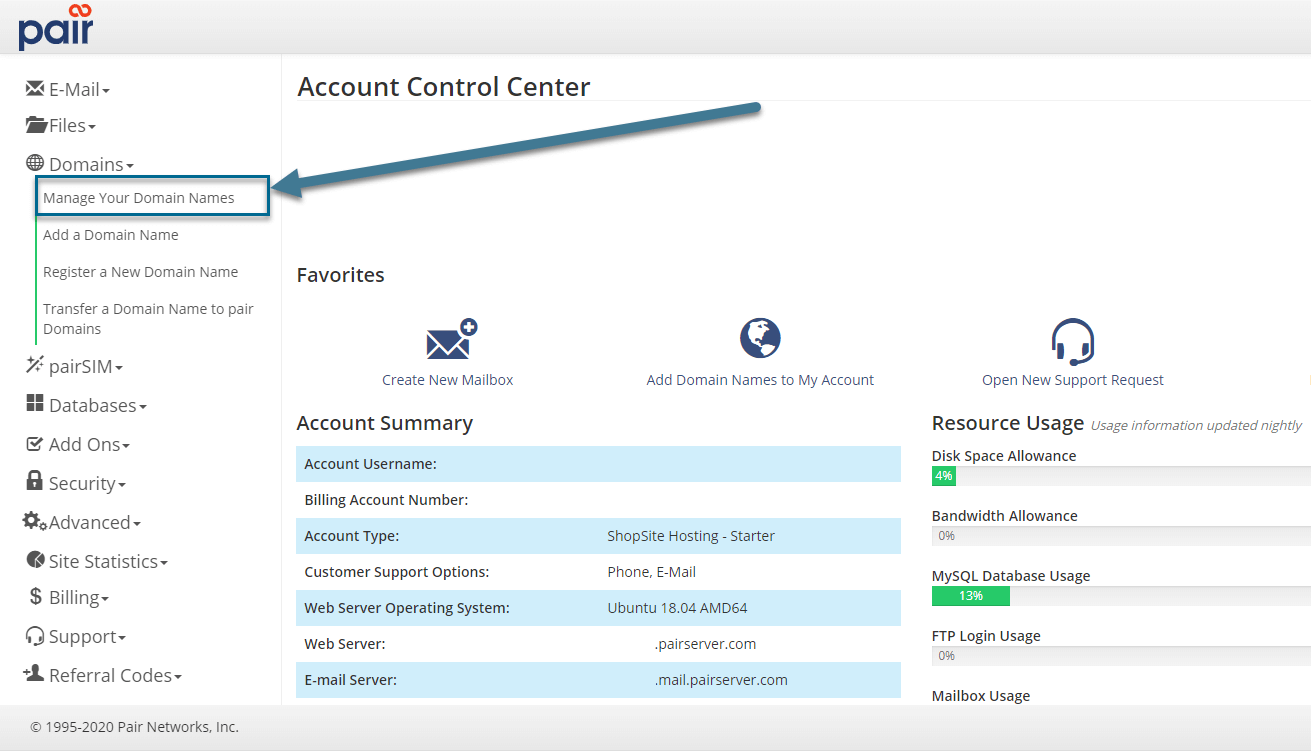Click Add a Domain Name

[x=110, y=234]
